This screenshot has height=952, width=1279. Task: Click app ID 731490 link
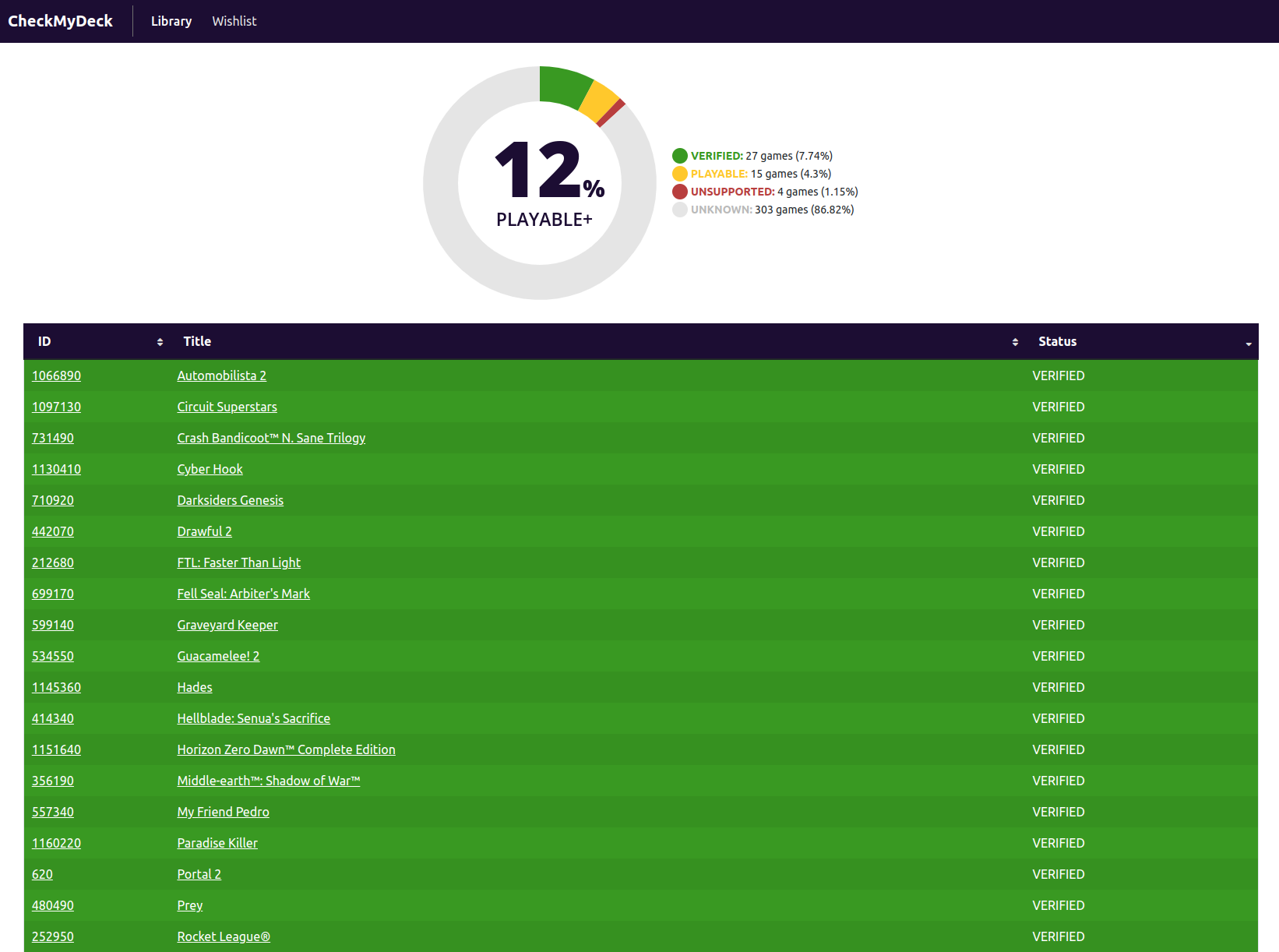(53, 438)
